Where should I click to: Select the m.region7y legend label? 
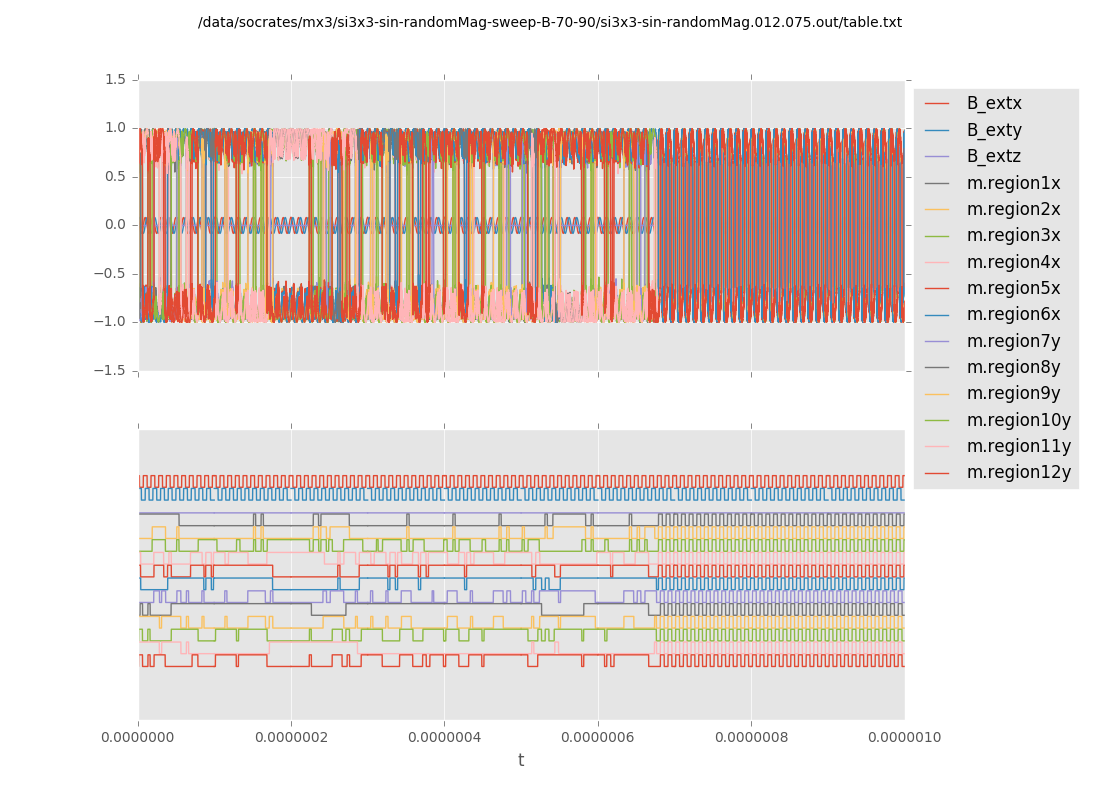tap(1012, 341)
